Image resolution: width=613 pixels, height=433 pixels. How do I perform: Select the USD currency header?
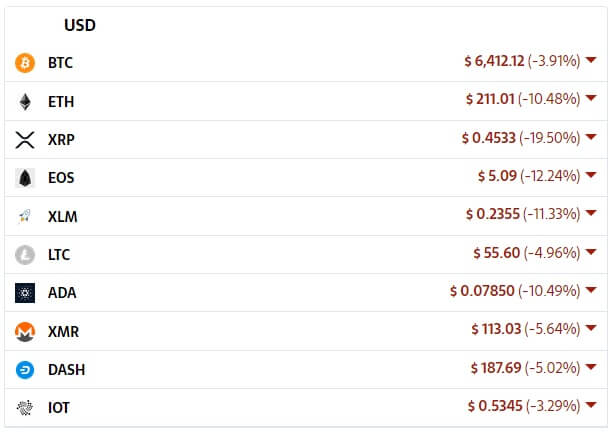pyautogui.click(x=80, y=25)
